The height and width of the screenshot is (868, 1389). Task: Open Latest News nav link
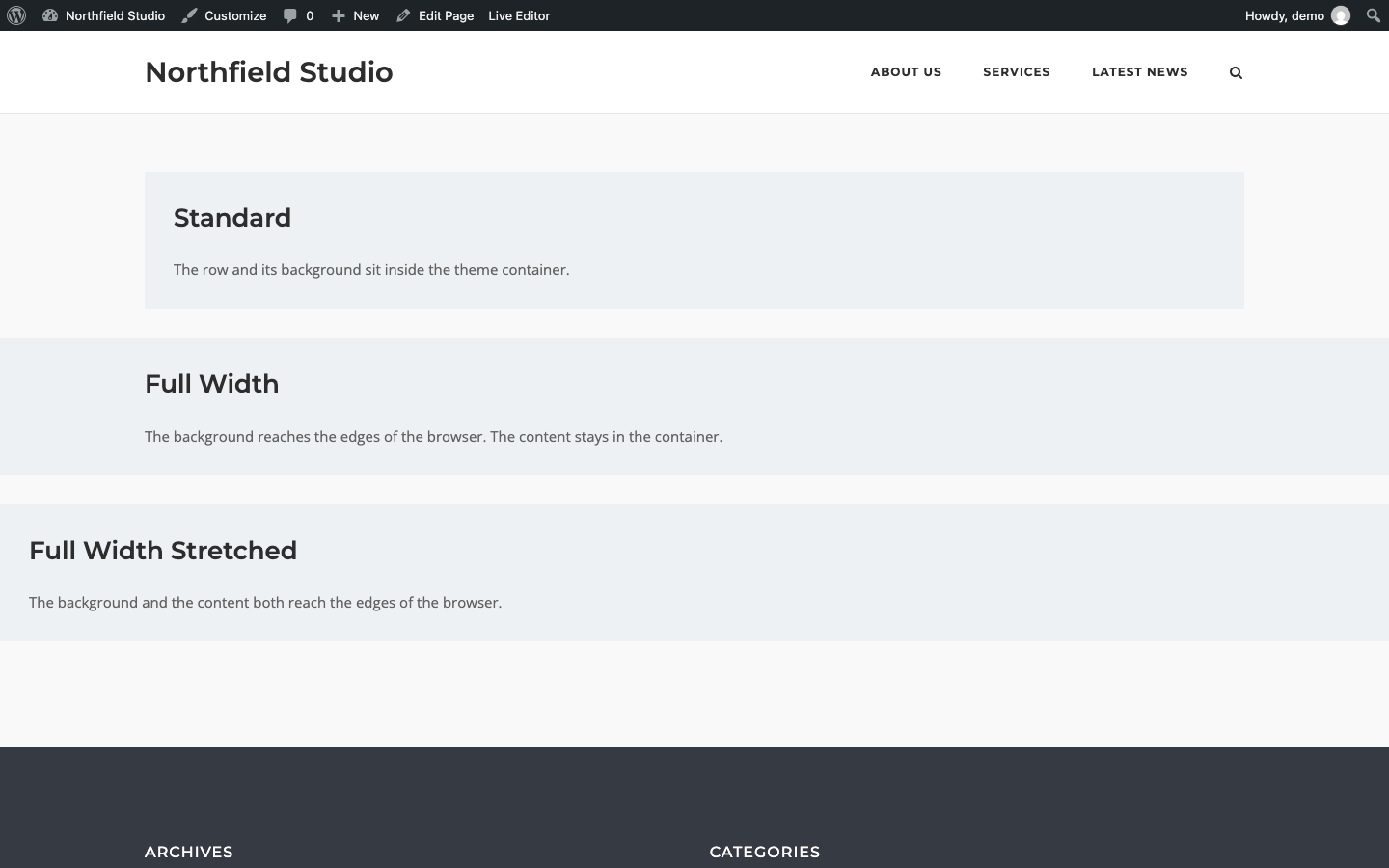pos(1140,72)
